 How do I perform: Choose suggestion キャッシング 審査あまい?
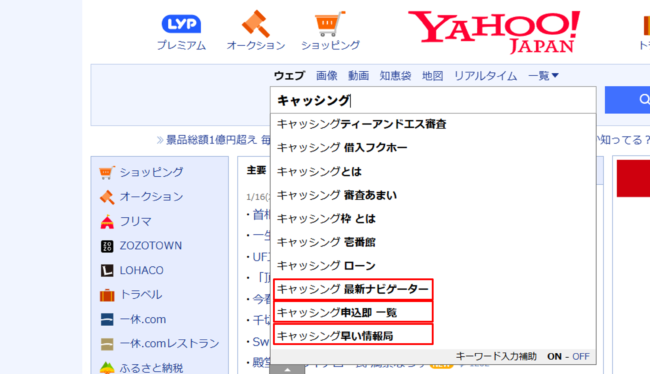[433, 195]
